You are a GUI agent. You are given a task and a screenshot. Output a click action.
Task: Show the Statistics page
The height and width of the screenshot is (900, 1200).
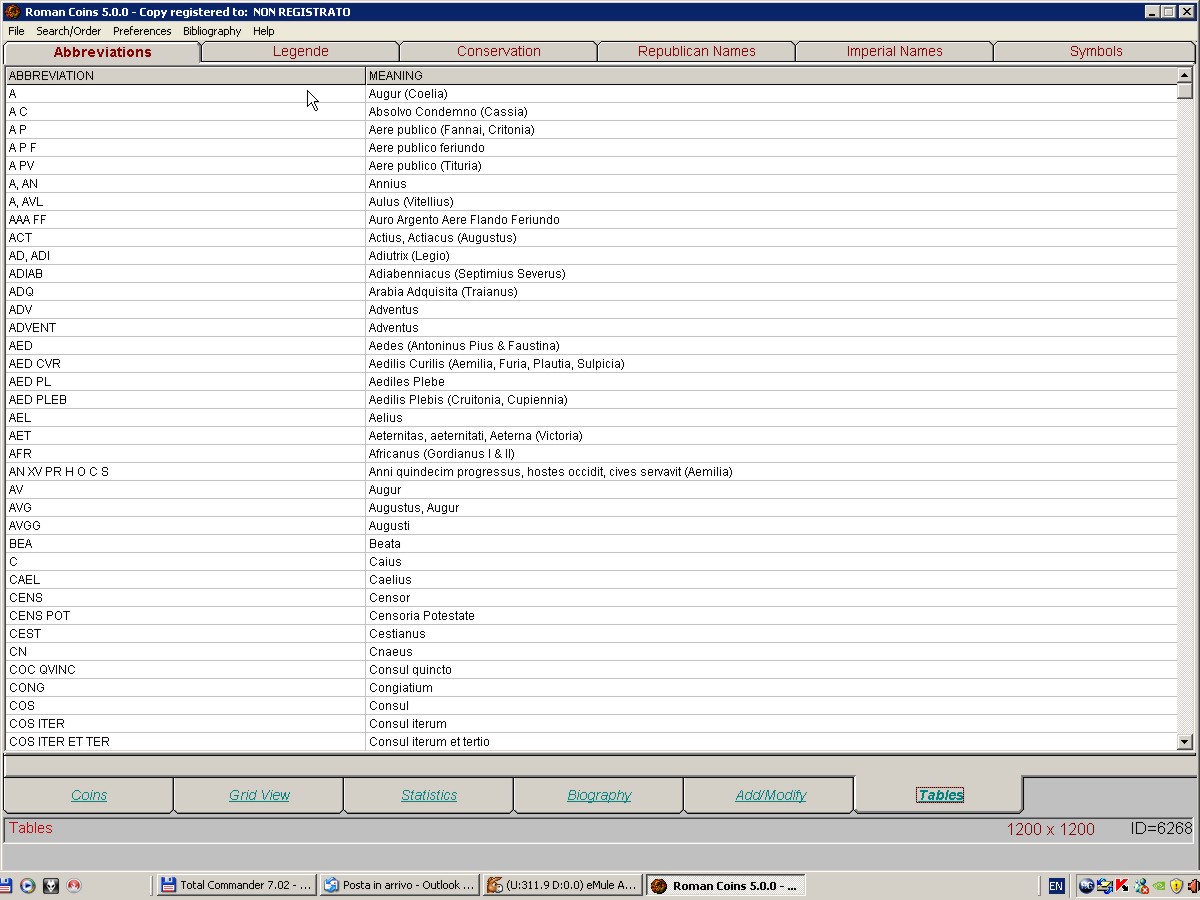(x=429, y=795)
